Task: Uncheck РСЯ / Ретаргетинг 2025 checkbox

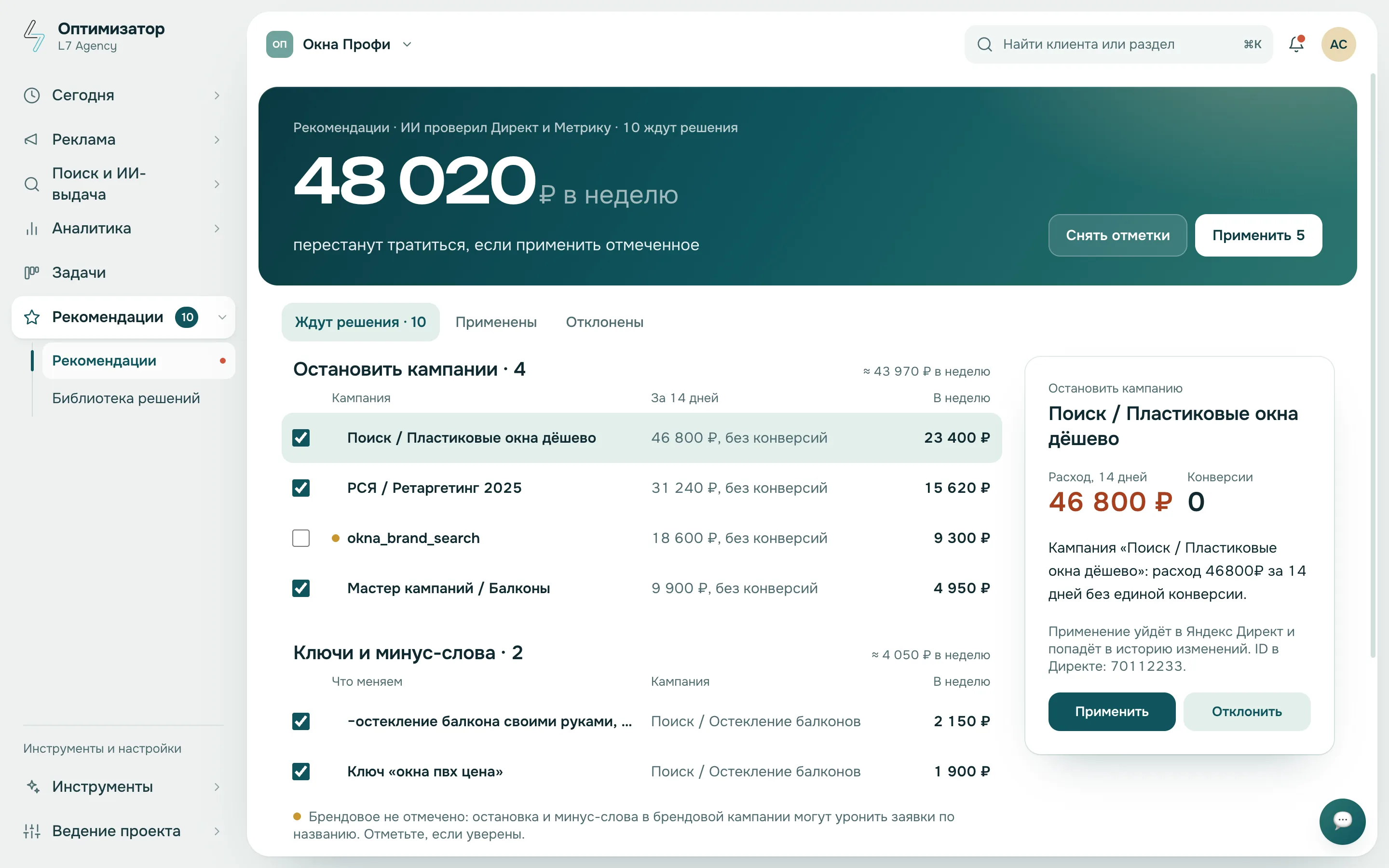Action: coord(301,488)
